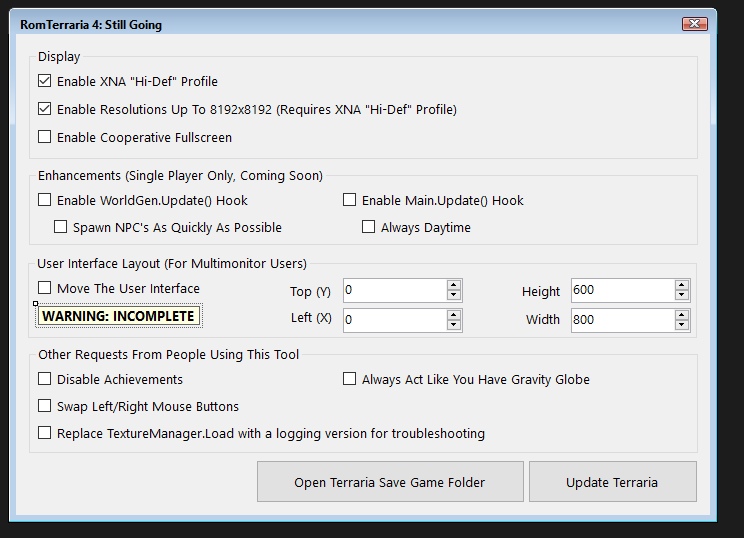The image size is (744, 538).
Task: Close the RomTerraria 4 window
Action: [695, 24]
